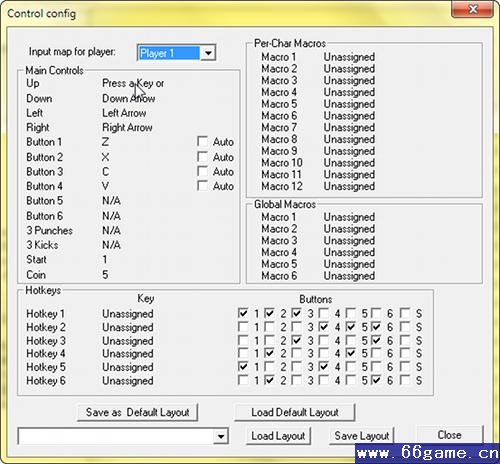Viewport: 500px width, 464px height.
Task: Click the layout name input field
Action: pos(116,436)
